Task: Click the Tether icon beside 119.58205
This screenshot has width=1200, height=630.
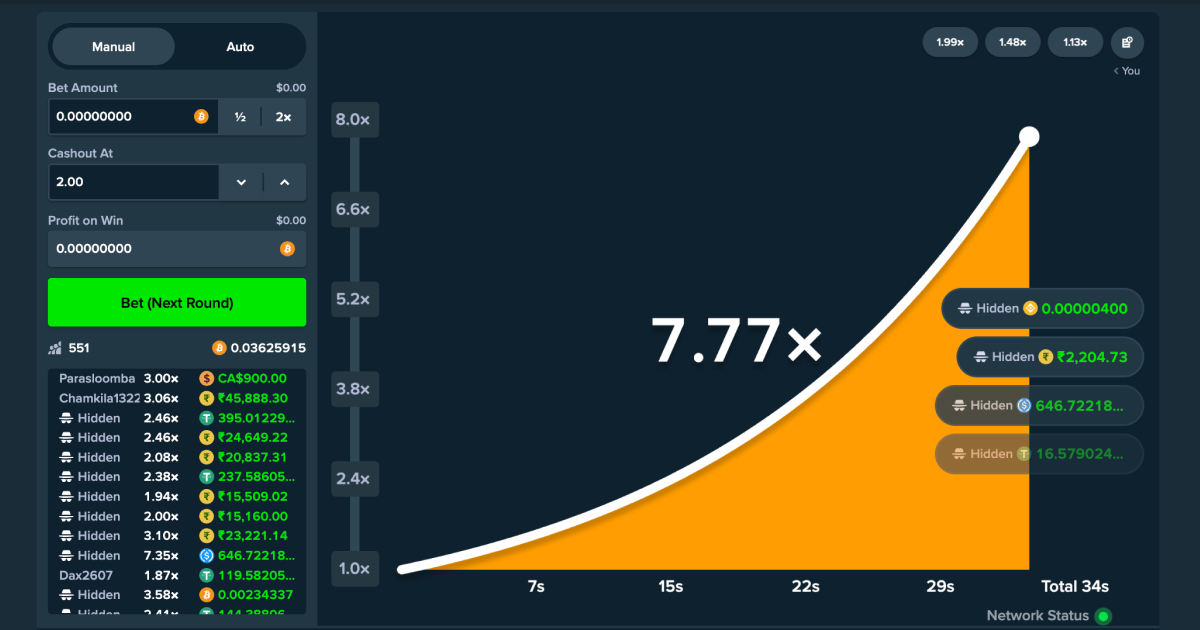Action: point(206,575)
